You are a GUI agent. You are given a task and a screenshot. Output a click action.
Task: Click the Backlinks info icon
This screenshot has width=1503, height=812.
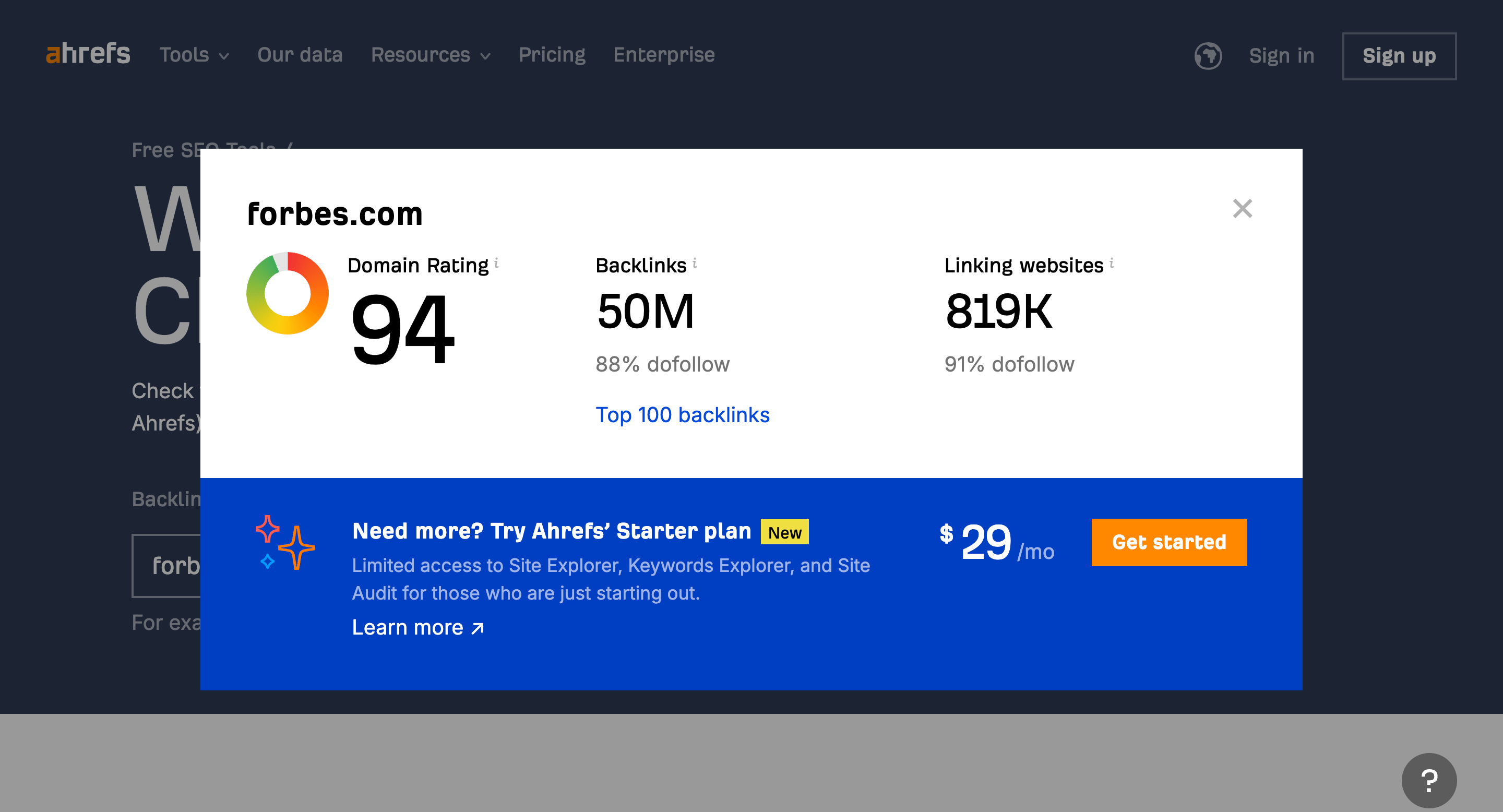tap(694, 262)
